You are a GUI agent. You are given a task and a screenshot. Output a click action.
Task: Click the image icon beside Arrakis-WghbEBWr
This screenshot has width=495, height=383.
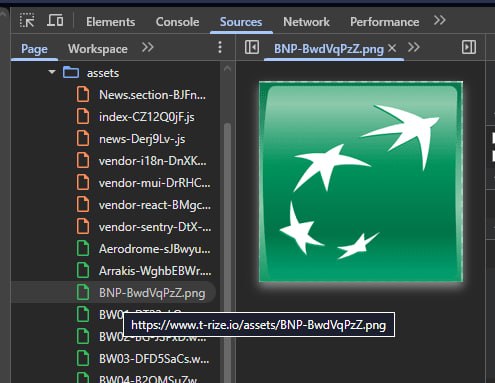83,271
